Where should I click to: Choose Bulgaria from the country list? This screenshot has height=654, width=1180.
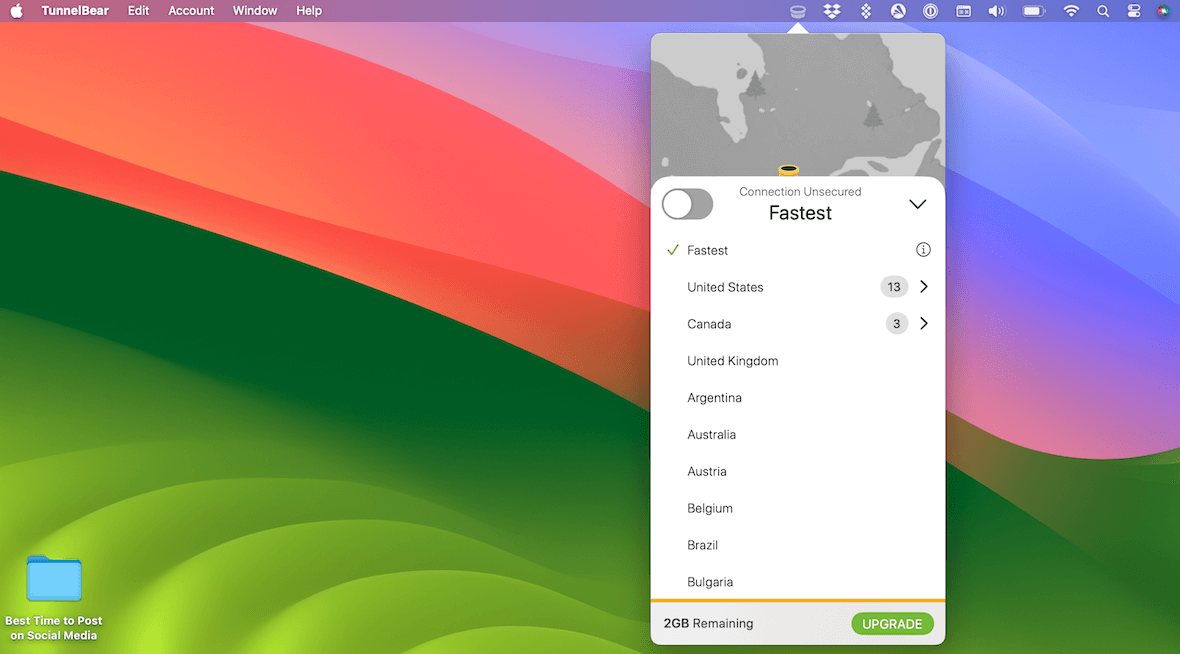pyautogui.click(x=798, y=582)
